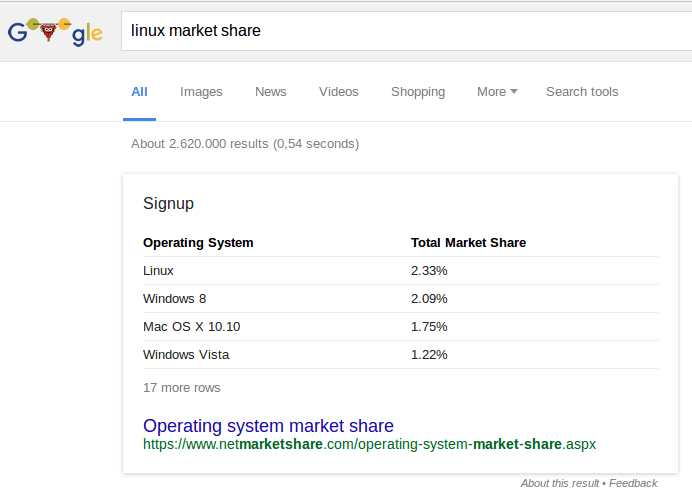Screen dimensions: 692x491
Task: Open the Shopping tab
Action: (418, 92)
